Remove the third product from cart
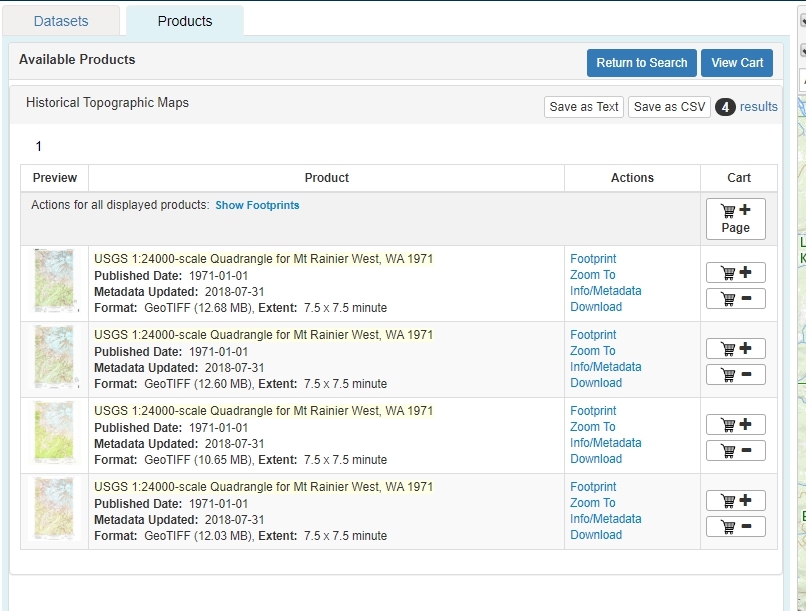 pos(735,450)
